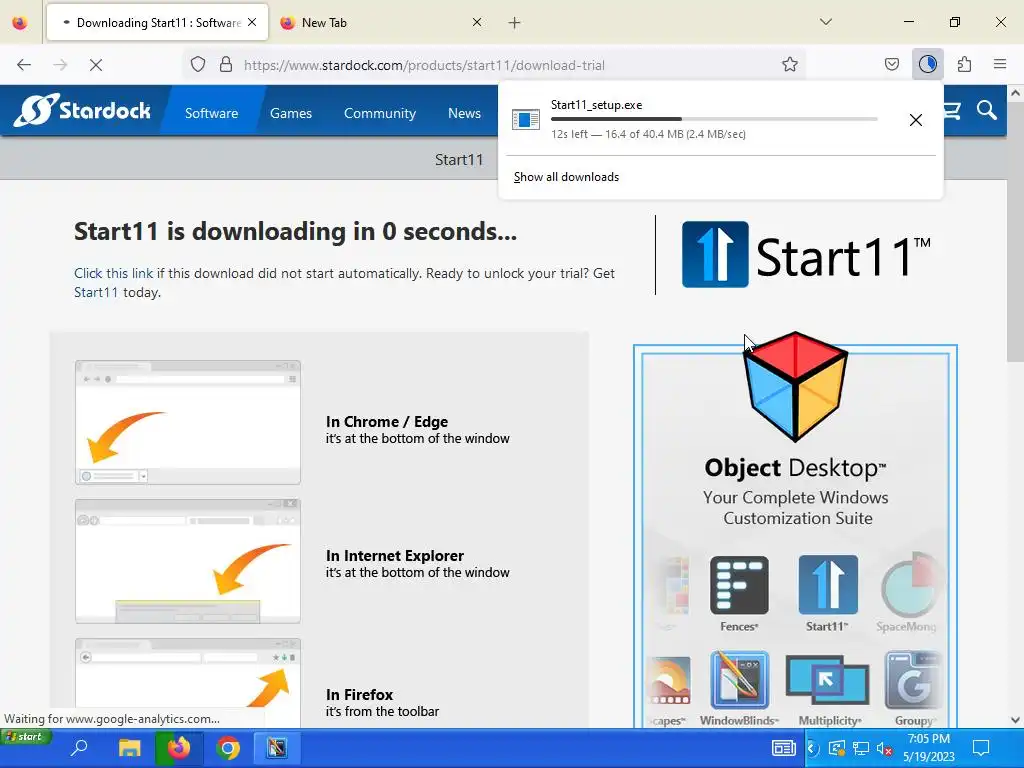Viewport: 1024px width, 768px height.
Task: Open the shopping cart icon
Action: [952, 110]
